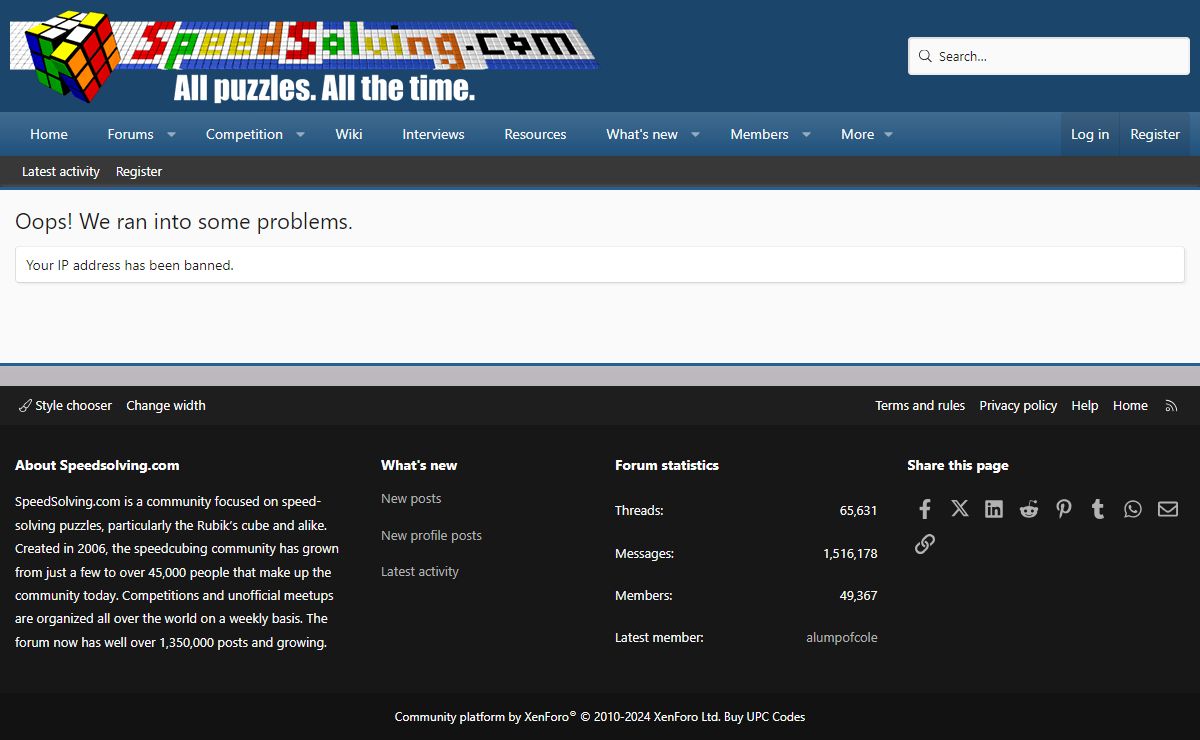1200x740 pixels.
Task: Expand the Forums dropdown arrow
Action: (x=171, y=135)
